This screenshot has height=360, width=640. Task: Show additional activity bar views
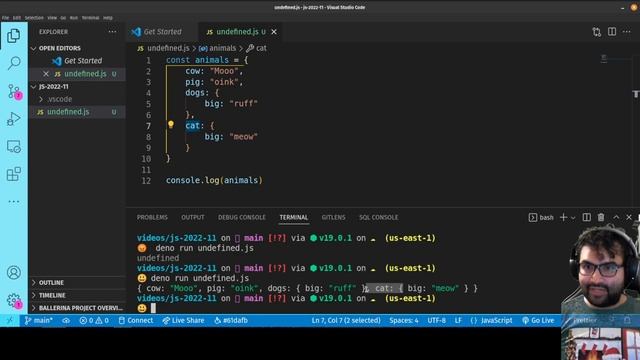(13, 202)
